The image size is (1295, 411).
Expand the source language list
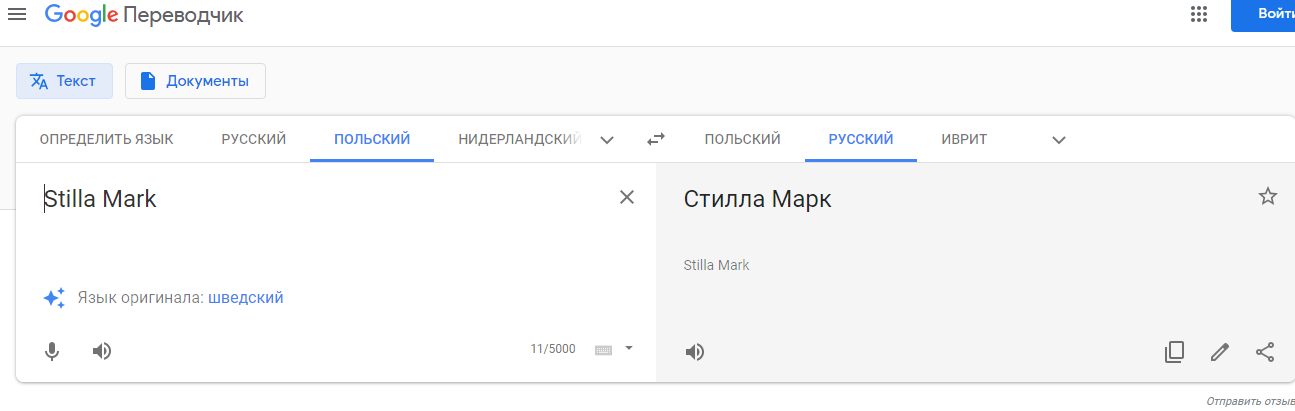[607, 140]
